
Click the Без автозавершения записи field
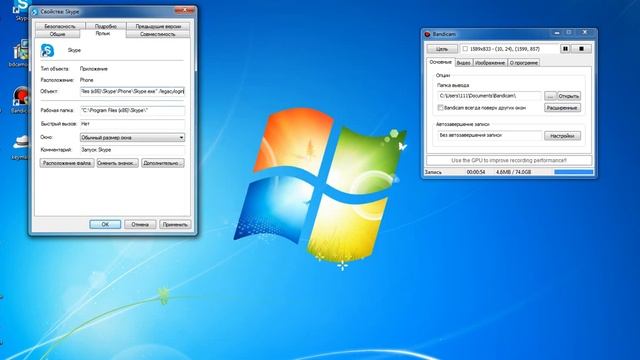coord(490,136)
